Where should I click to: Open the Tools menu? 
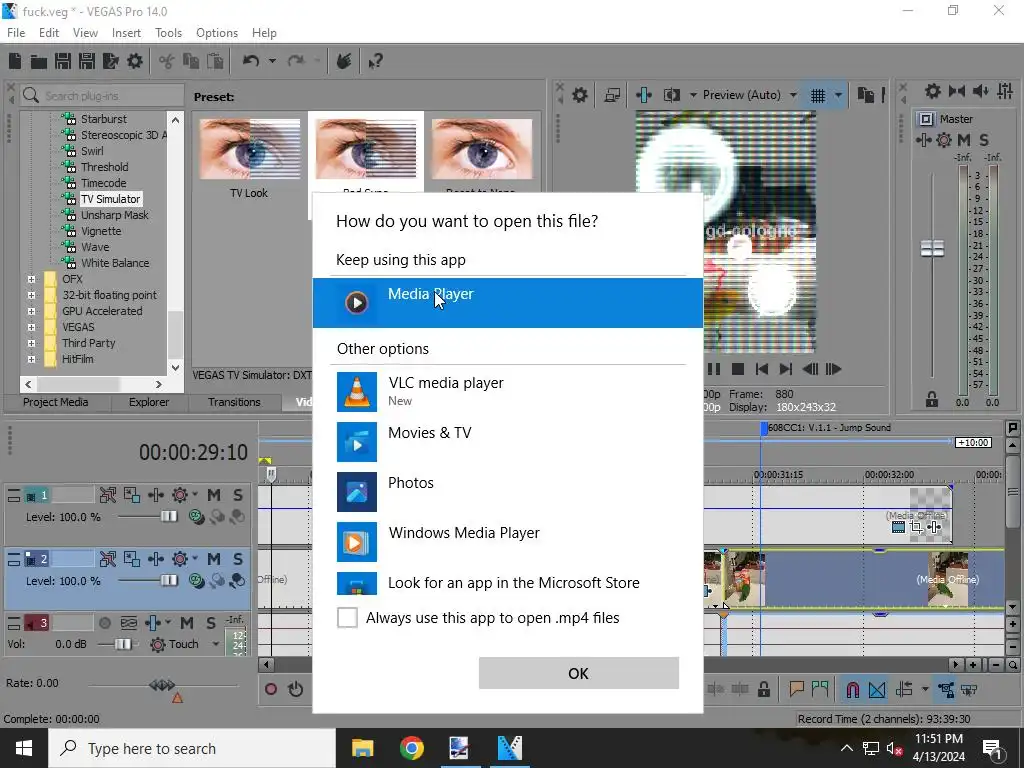pyautogui.click(x=168, y=33)
